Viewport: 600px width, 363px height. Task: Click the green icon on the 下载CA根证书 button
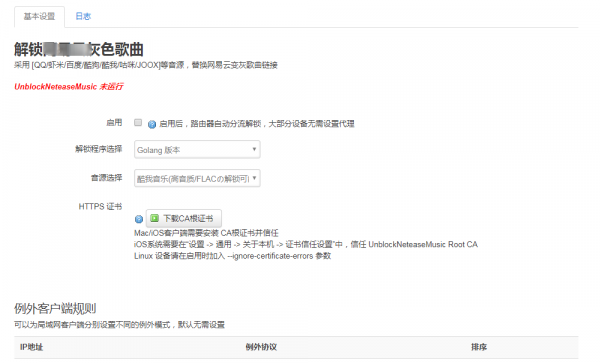pyautogui.click(x=155, y=218)
